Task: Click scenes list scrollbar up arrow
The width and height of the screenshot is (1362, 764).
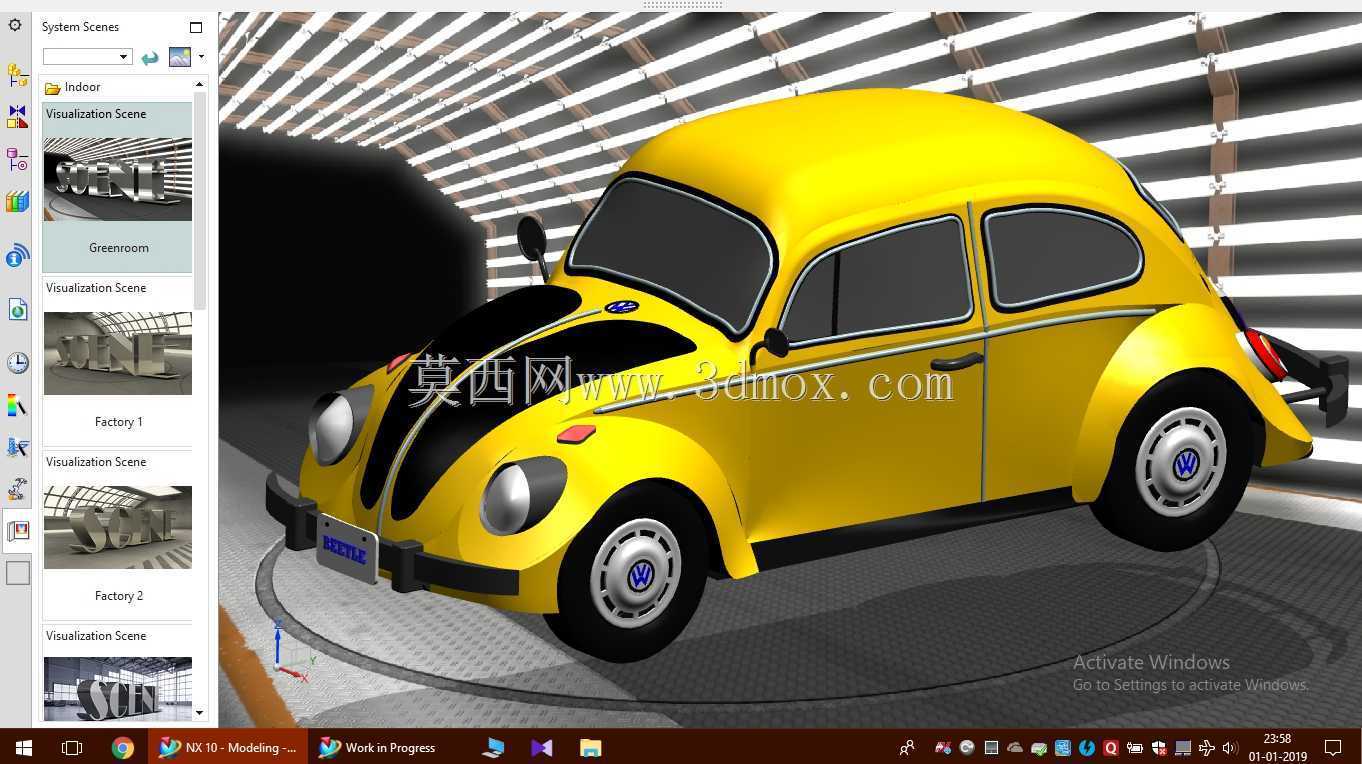Action: (199, 85)
